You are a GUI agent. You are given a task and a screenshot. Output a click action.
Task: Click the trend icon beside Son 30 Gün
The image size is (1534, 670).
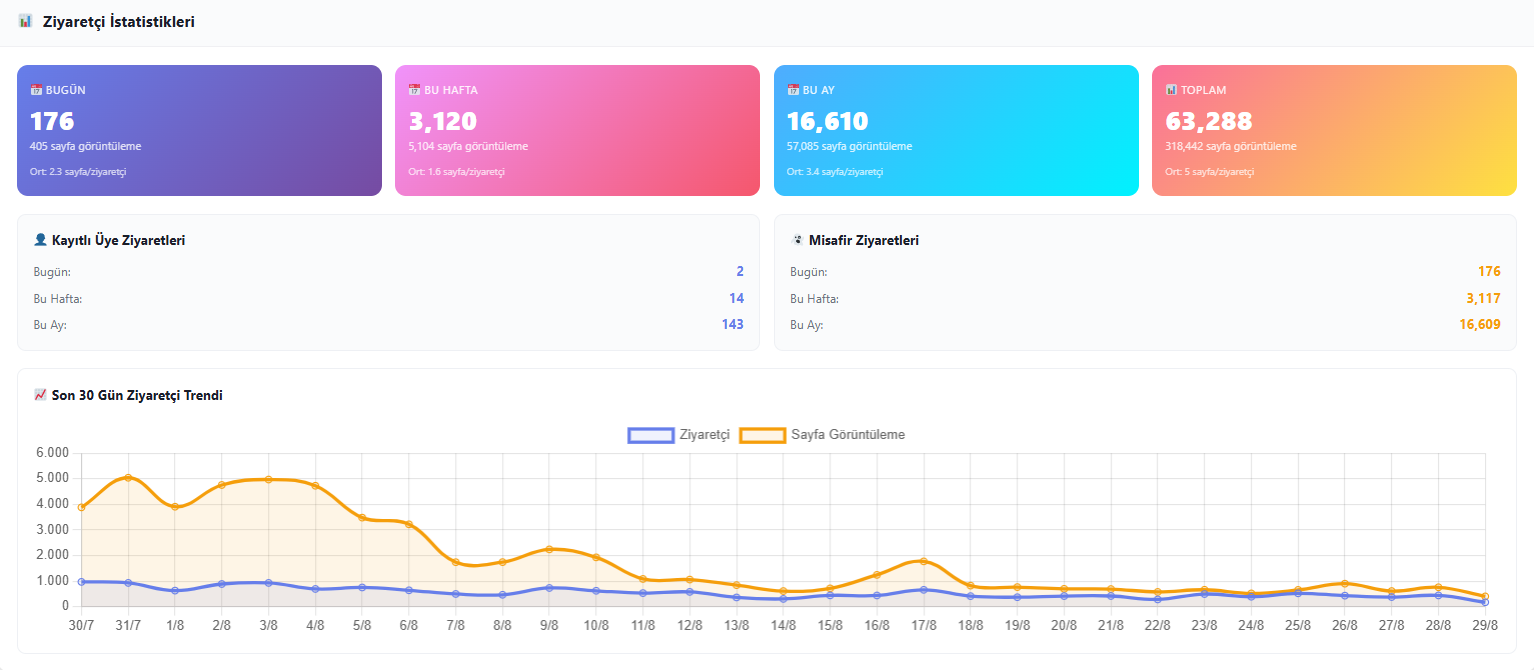pos(40,395)
